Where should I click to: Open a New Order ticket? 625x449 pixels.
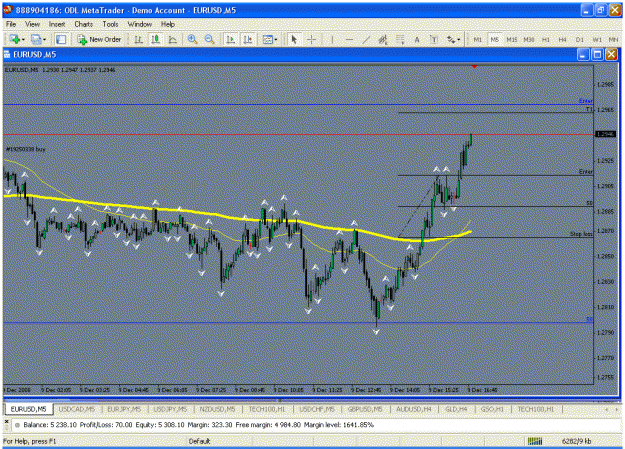(99, 39)
